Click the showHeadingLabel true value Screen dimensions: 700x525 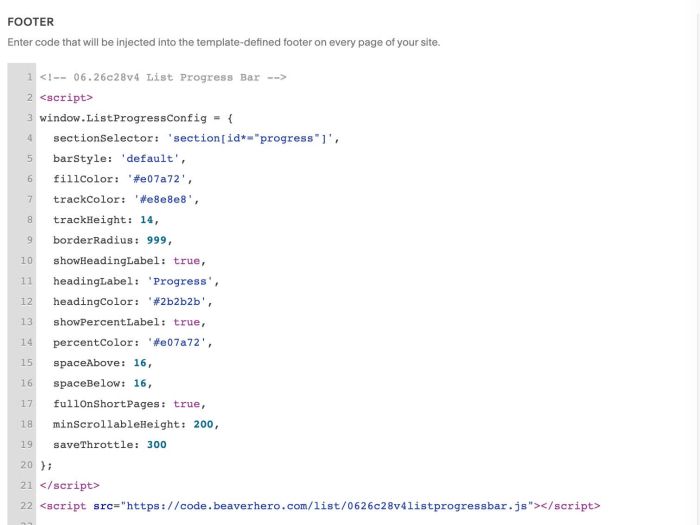tap(187, 261)
